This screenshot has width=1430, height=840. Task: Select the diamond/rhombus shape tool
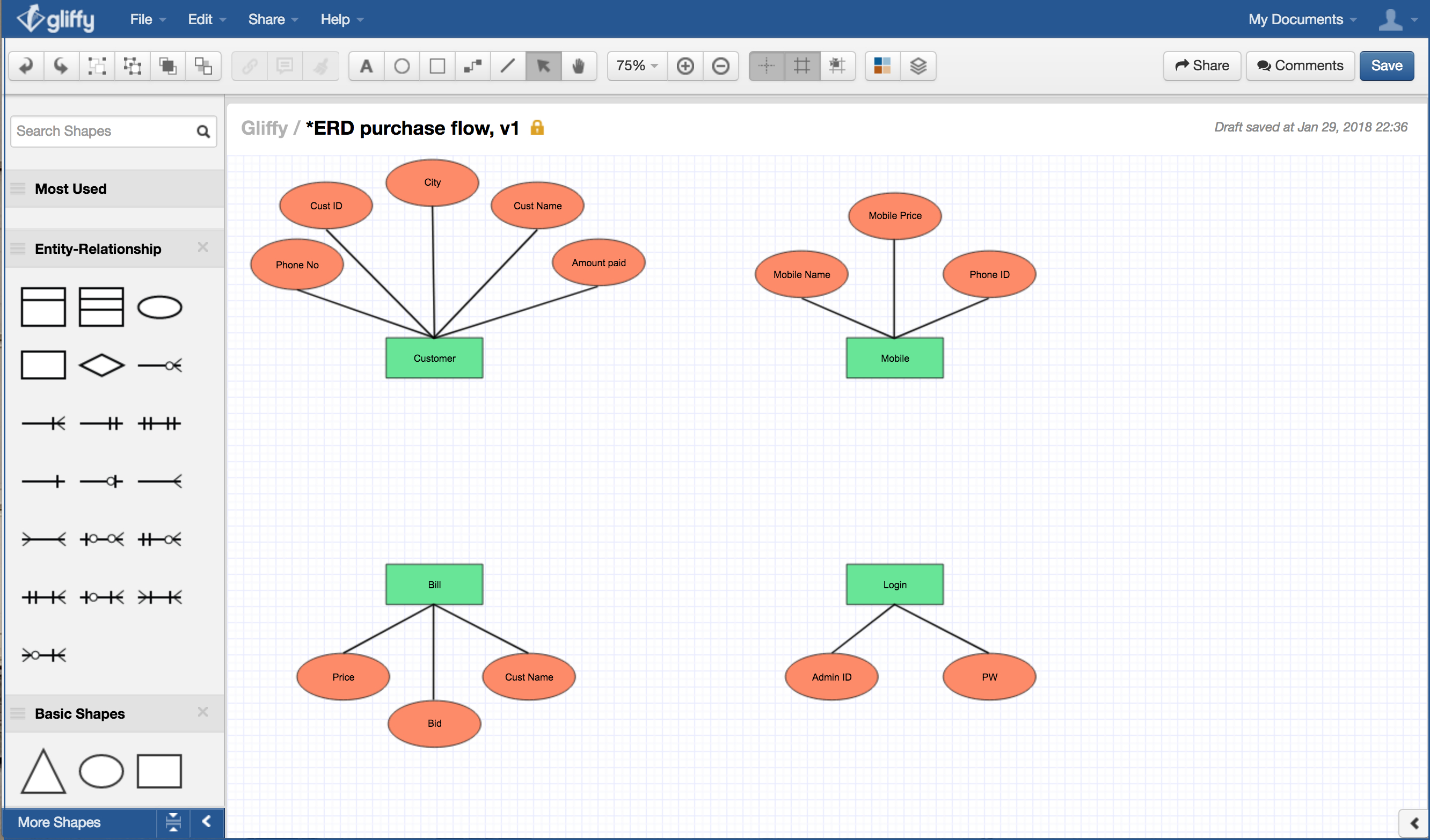click(x=100, y=364)
